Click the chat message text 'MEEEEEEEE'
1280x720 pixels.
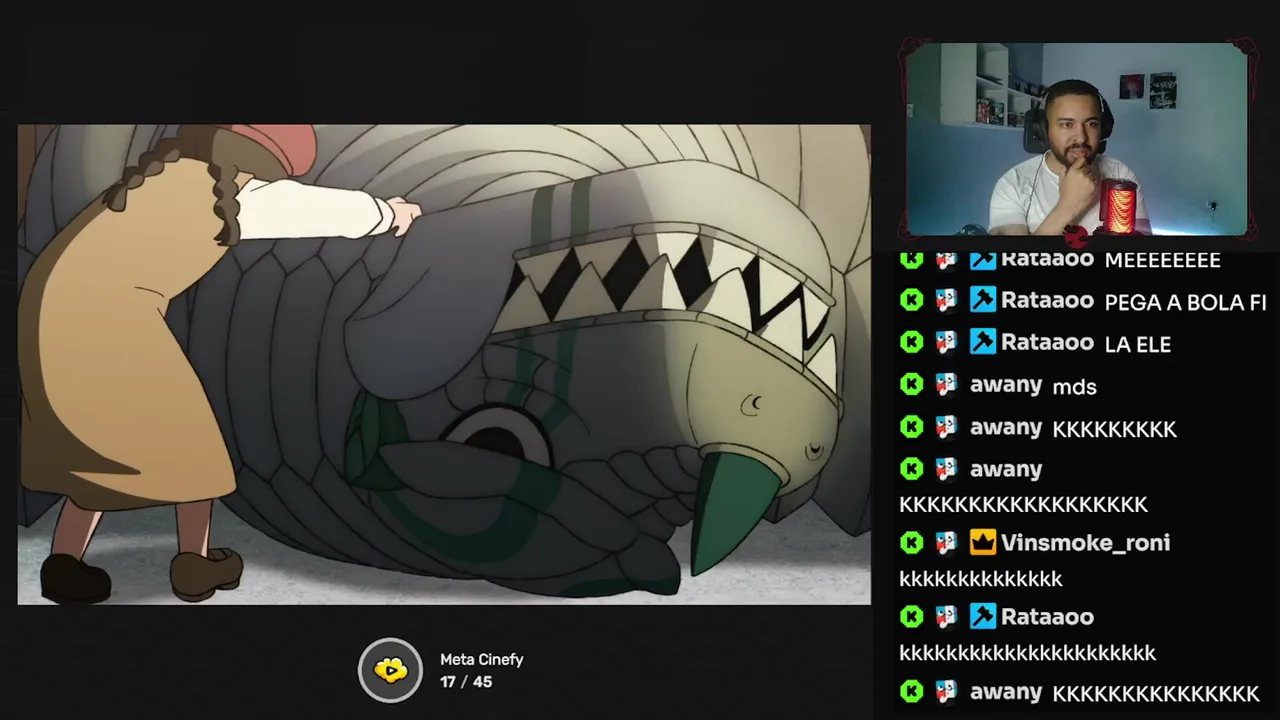coord(1162,260)
